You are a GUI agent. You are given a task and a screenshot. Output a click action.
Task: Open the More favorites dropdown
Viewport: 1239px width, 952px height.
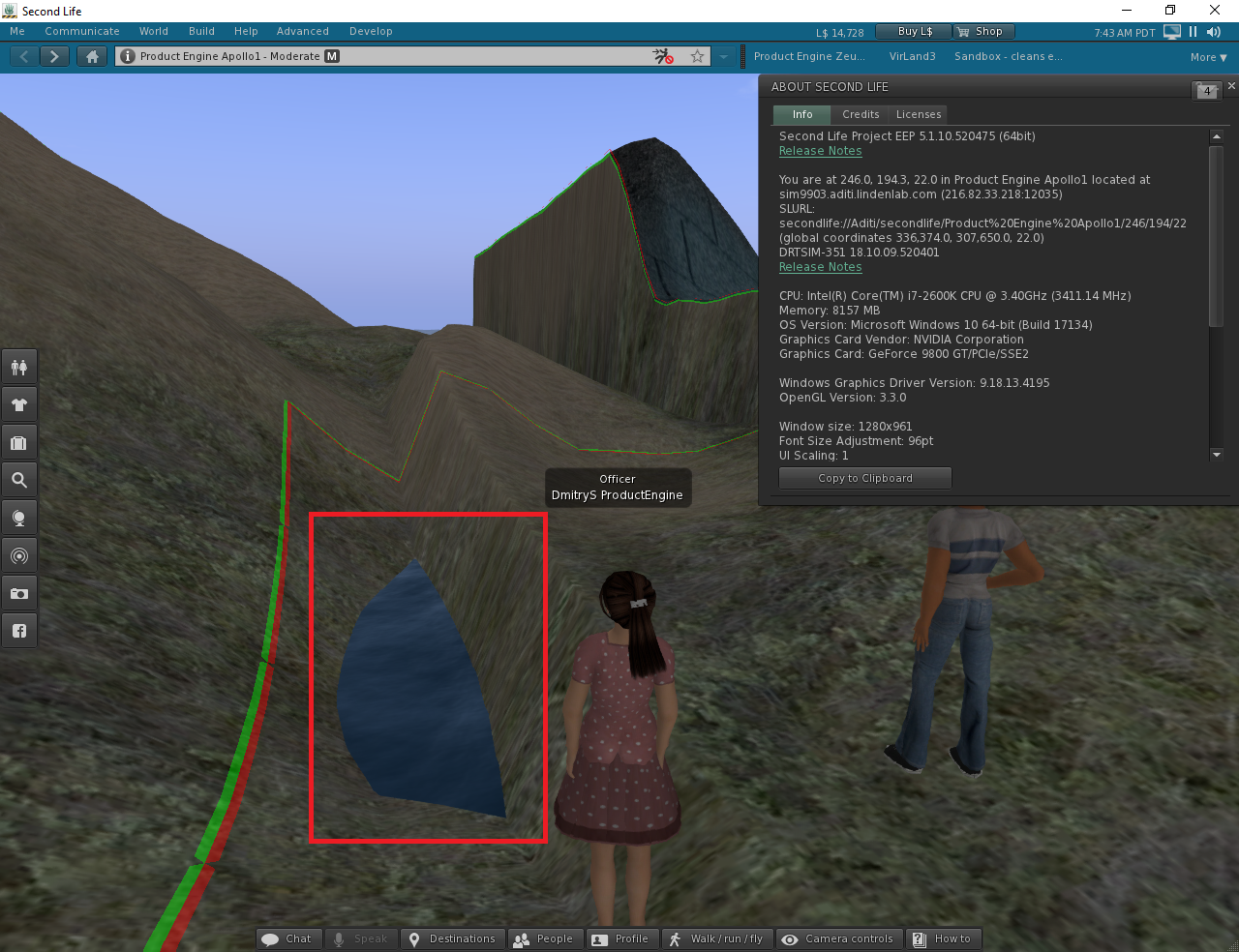click(x=1207, y=57)
